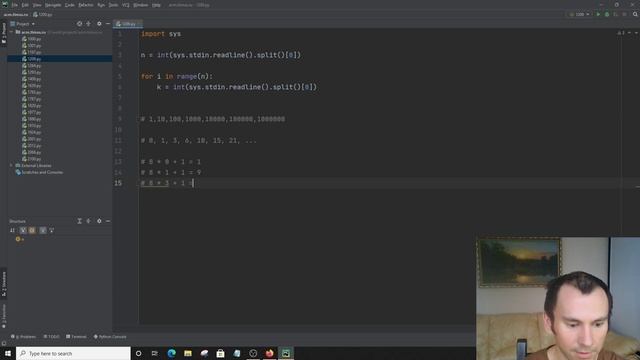The width and height of the screenshot is (640, 360).
Task: Toggle the Project tool window side tab
Action: [4, 34]
